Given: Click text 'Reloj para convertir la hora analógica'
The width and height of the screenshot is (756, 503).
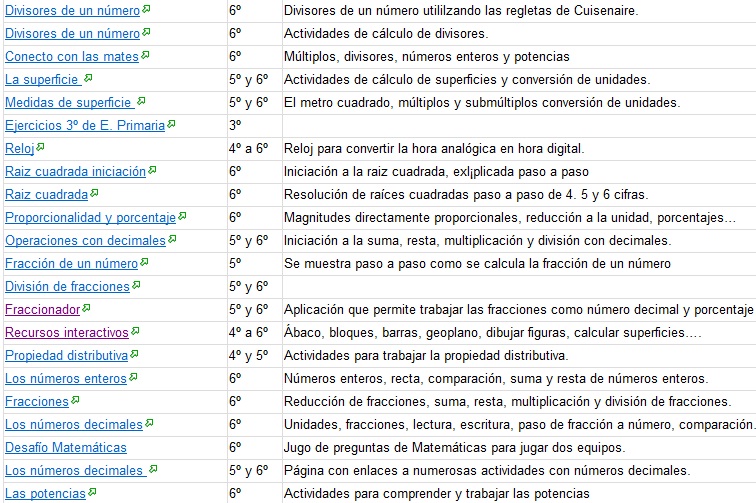Looking at the screenshot, I should point(434,149).
